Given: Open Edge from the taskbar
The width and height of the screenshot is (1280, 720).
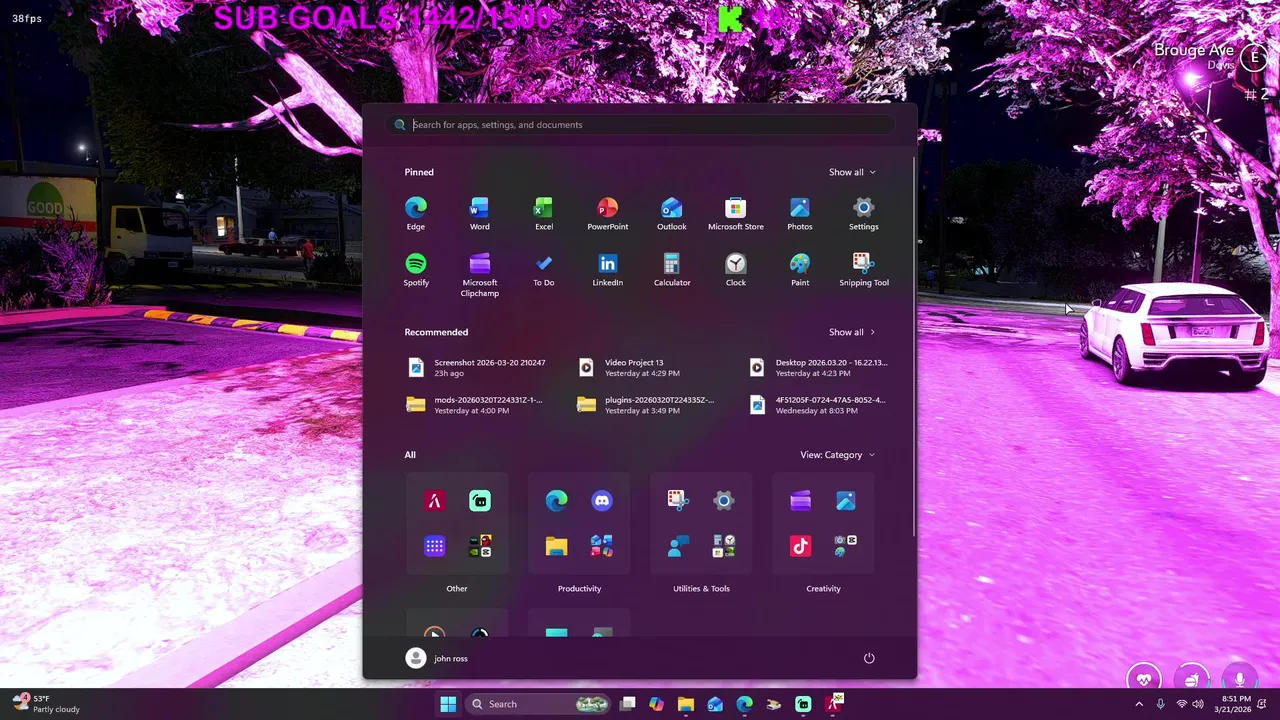Looking at the screenshot, I should coord(744,704).
